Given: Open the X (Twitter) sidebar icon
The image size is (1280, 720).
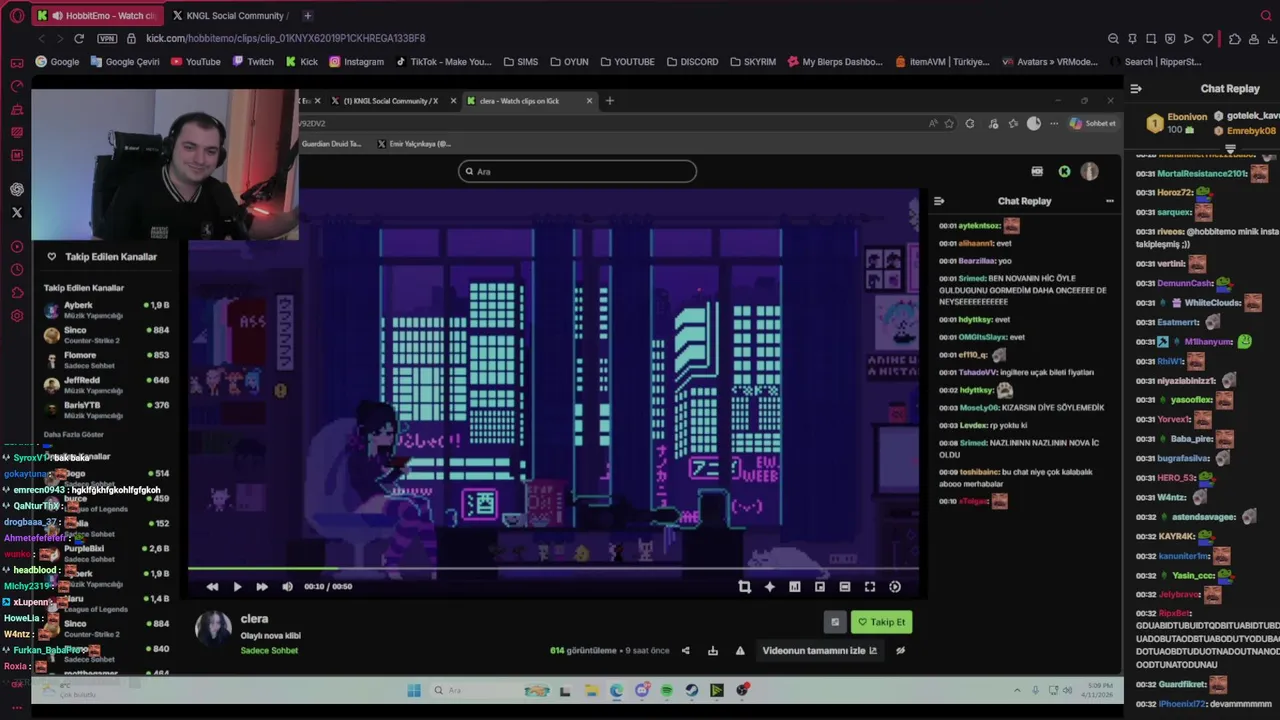Looking at the screenshot, I should (x=17, y=212).
